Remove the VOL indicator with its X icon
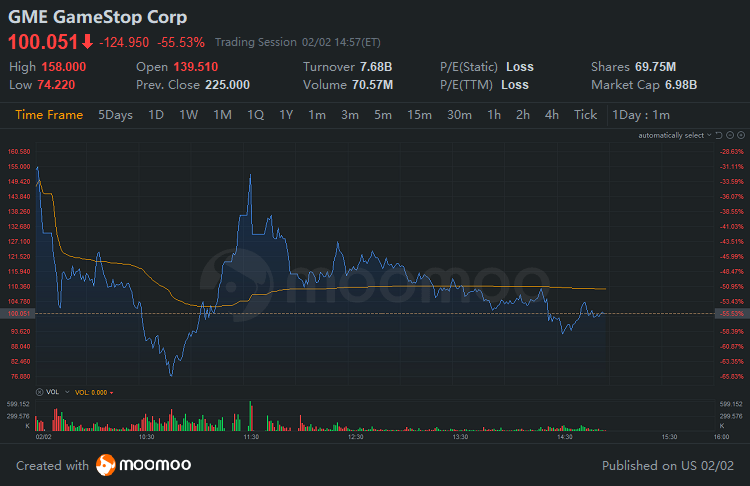750x486 pixels. pyautogui.click(x=40, y=392)
